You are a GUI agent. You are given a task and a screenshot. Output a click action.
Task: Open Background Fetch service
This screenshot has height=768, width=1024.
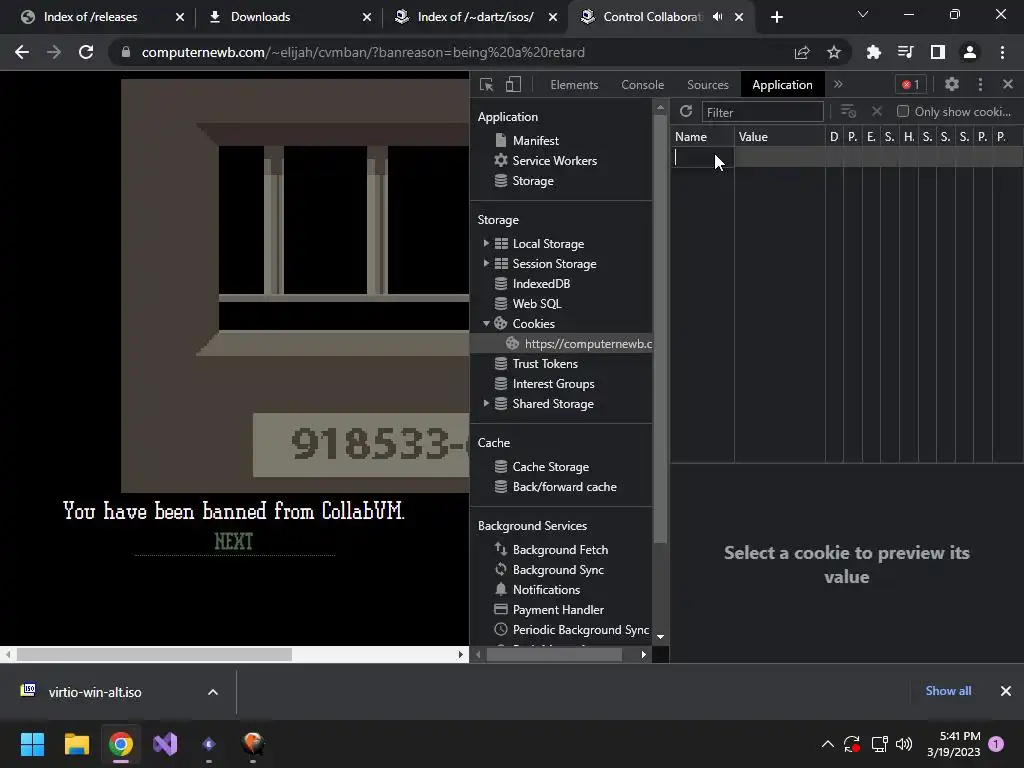point(560,550)
